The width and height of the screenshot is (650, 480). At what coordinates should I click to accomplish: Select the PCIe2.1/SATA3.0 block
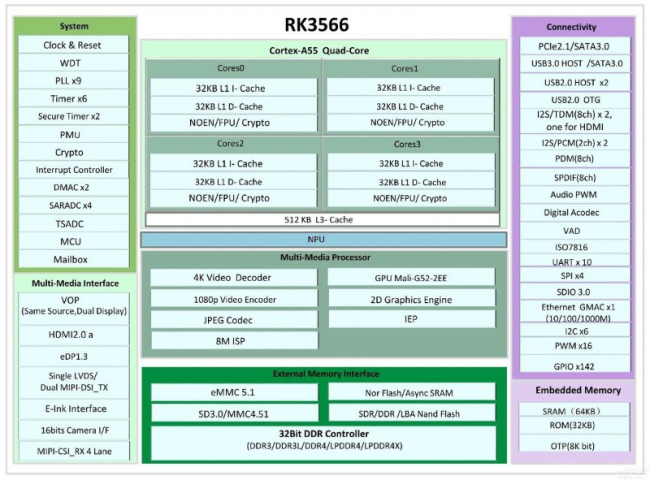pos(575,46)
